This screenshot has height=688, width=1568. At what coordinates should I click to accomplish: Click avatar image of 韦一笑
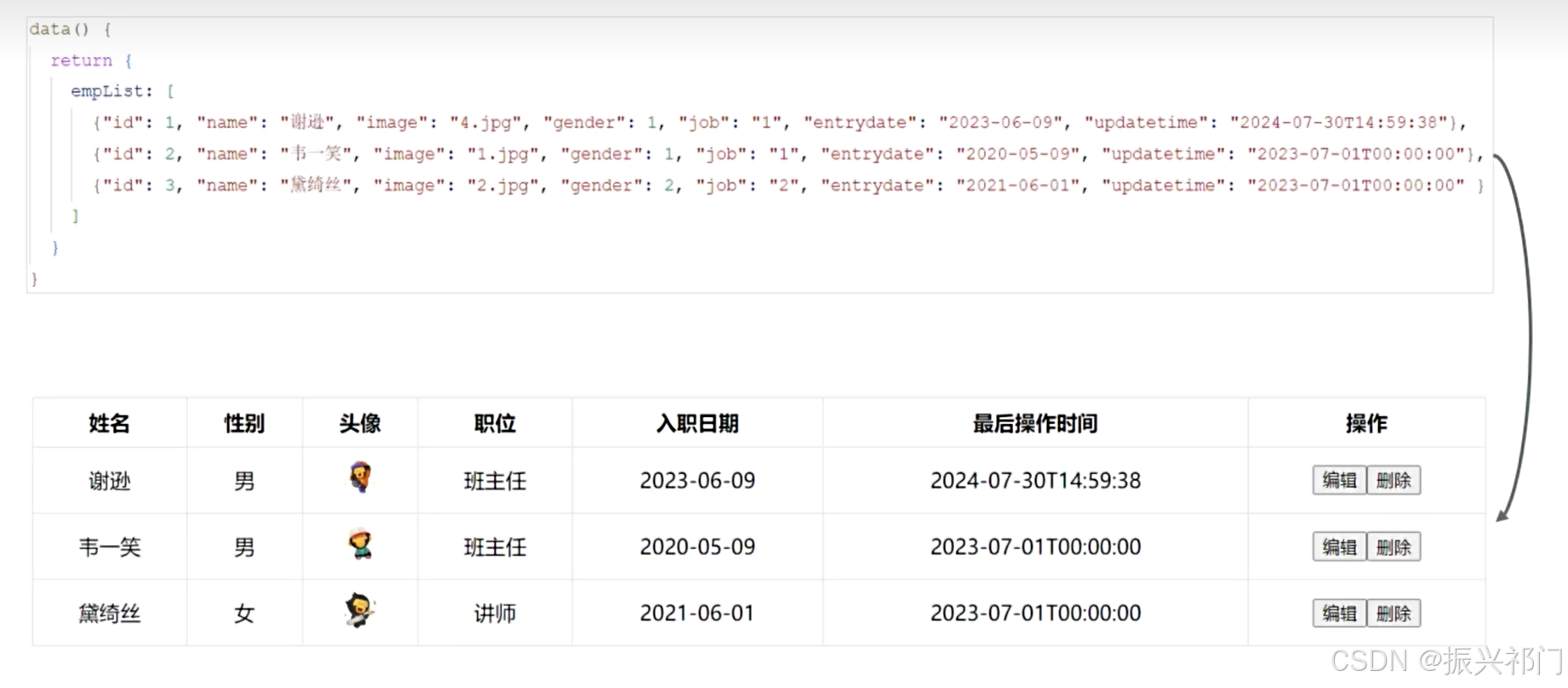tap(361, 543)
